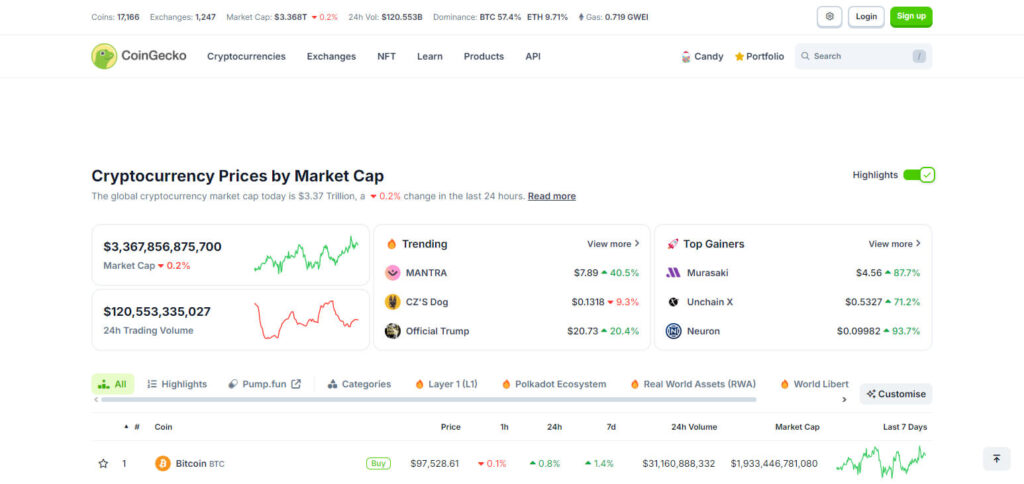Focus the Search input field
1024x484 pixels.
(863, 56)
